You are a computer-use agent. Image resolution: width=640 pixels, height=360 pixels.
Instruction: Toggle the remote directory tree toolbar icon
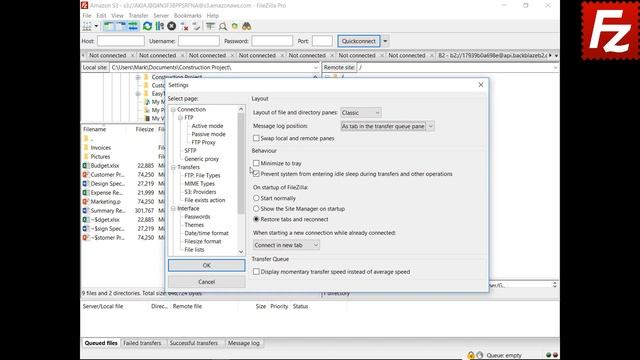point(121,27)
